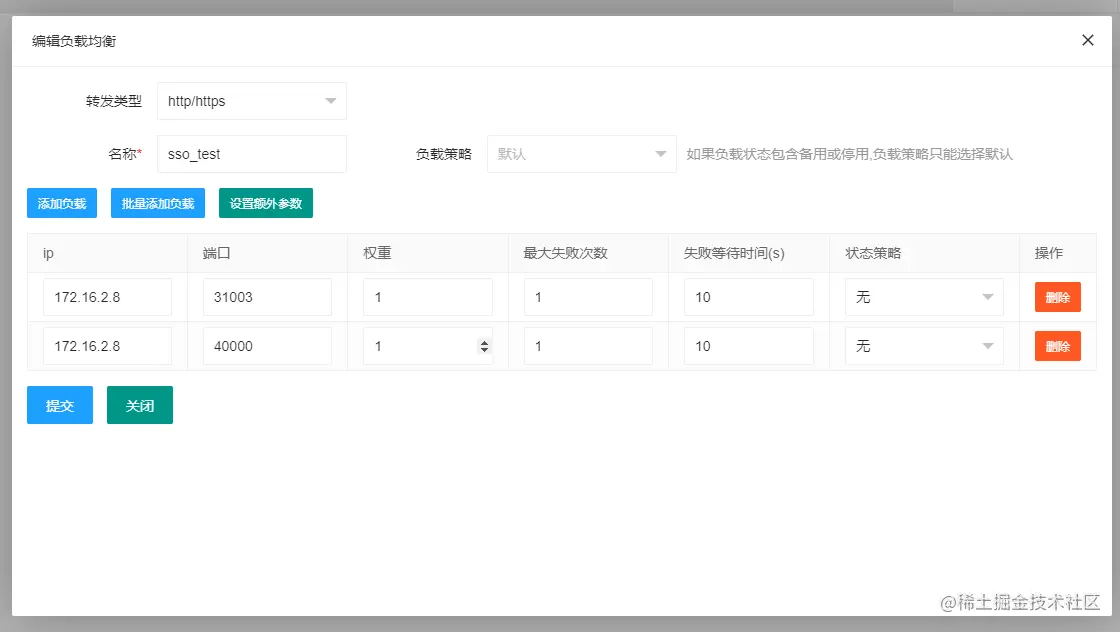
Task: Select the 端口 field with value 40000
Action: (267, 345)
